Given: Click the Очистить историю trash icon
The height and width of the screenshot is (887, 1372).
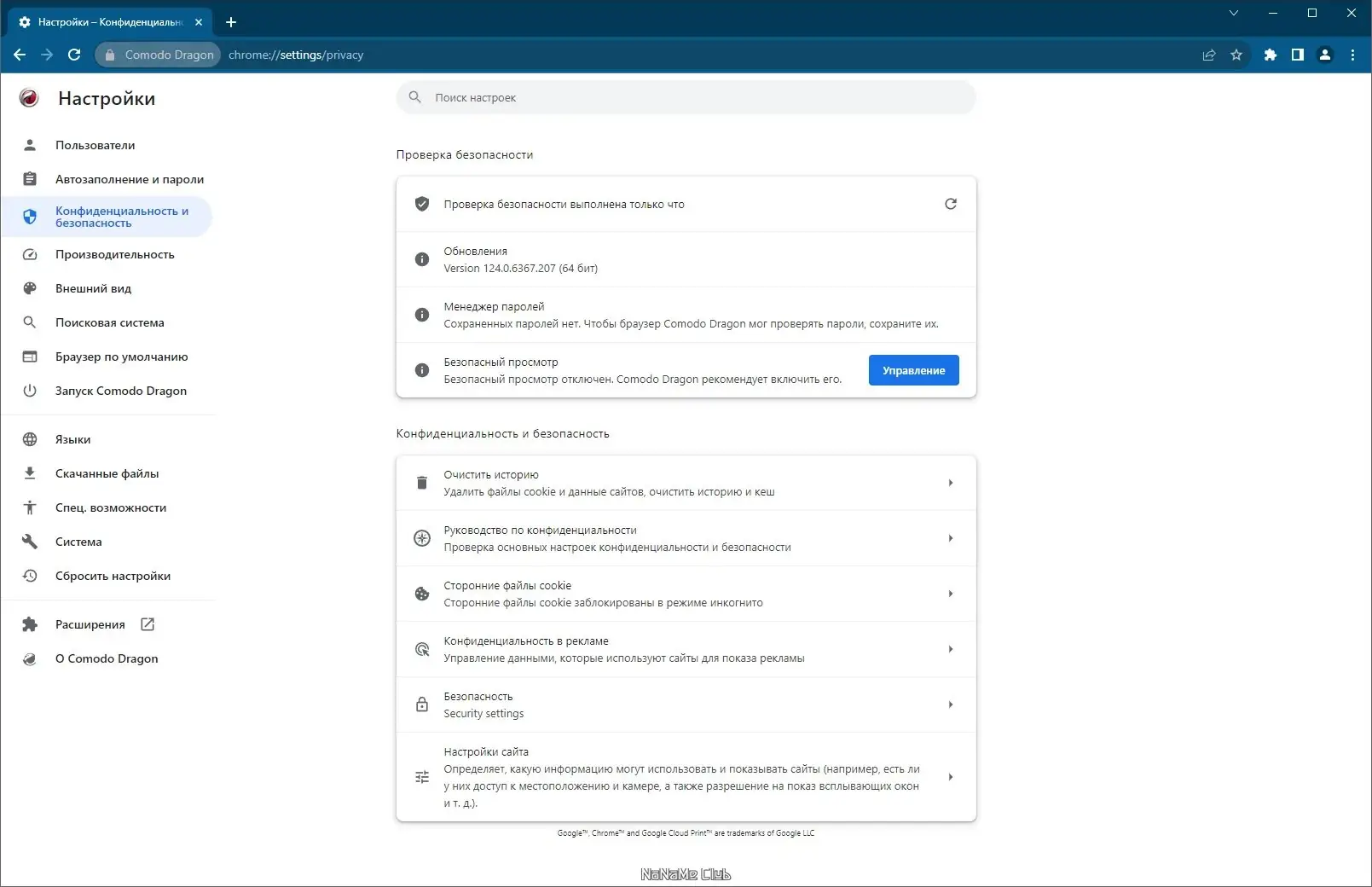Looking at the screenshot, I should [x=421, y=483].
